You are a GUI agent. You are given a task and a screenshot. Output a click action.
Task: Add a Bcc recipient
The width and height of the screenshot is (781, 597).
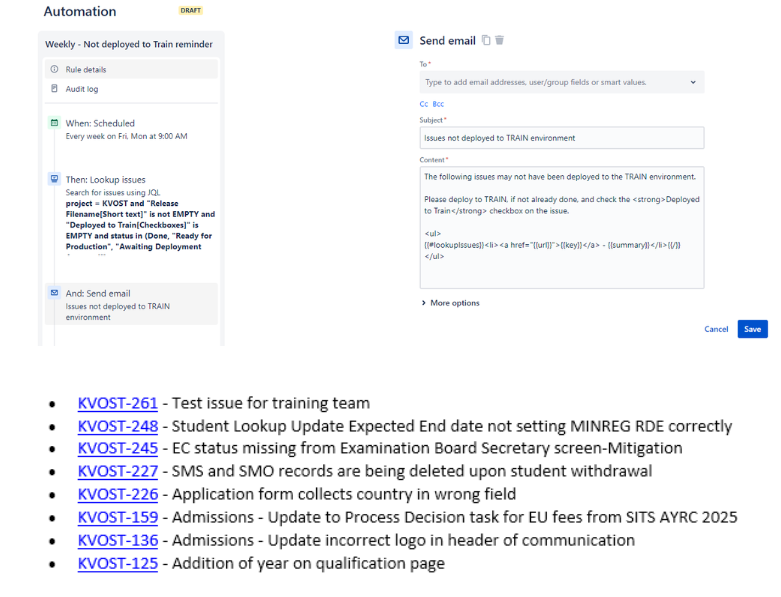coord(438,104)
